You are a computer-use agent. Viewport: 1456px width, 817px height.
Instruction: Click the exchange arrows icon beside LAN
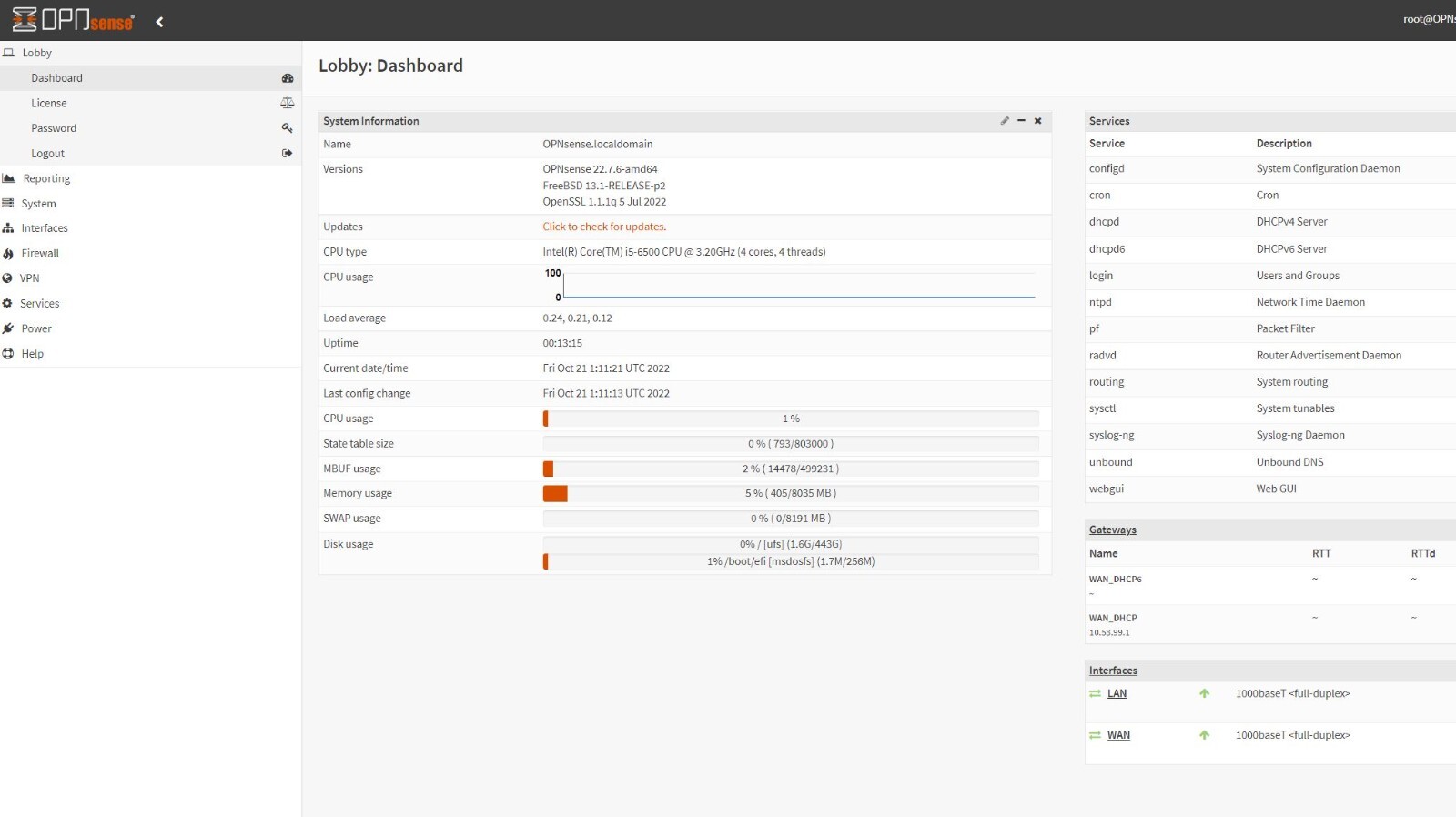coord(1095,694)
